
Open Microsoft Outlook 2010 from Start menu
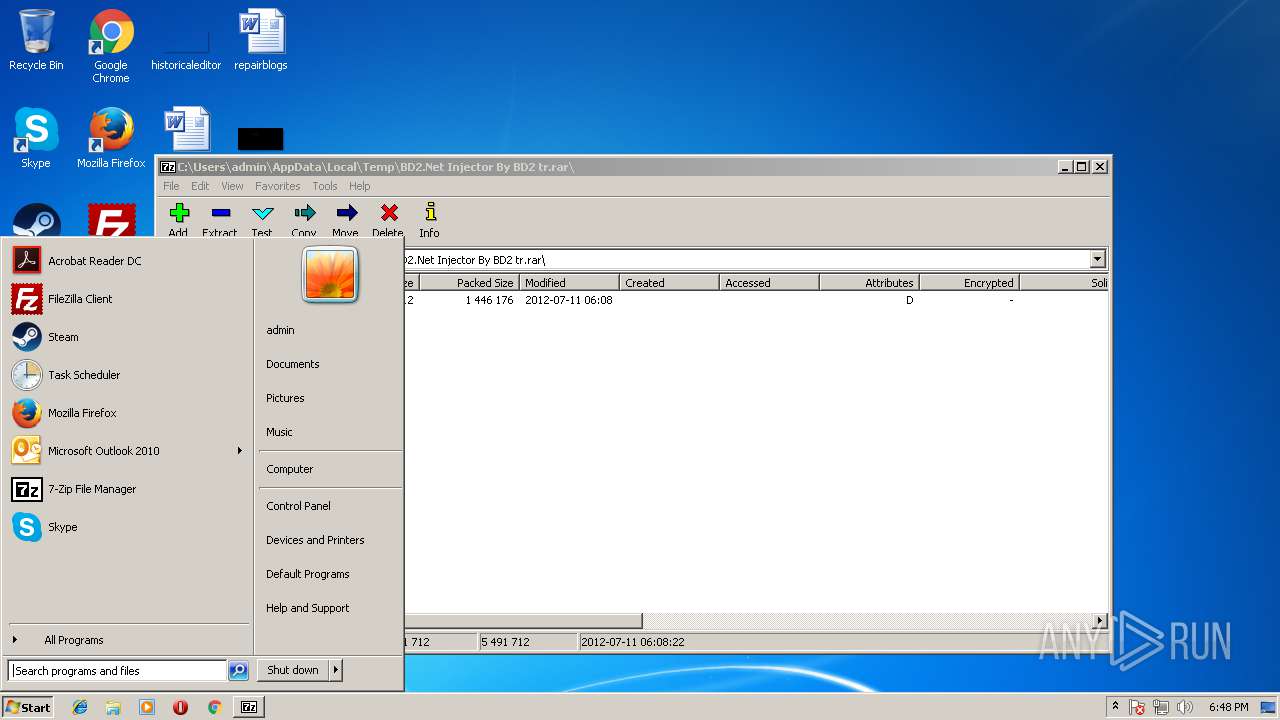128,451
